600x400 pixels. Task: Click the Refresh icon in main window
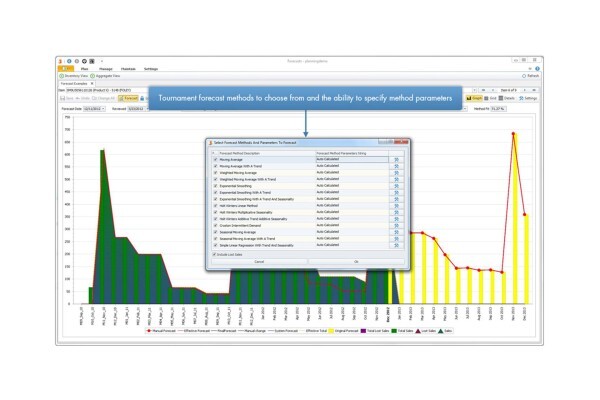click(524, 76)
